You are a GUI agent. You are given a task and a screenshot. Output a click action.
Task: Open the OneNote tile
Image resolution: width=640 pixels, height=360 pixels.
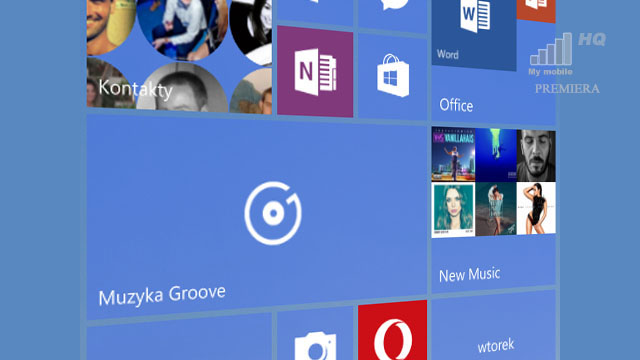pyautogui.click(x=315, y=71)
